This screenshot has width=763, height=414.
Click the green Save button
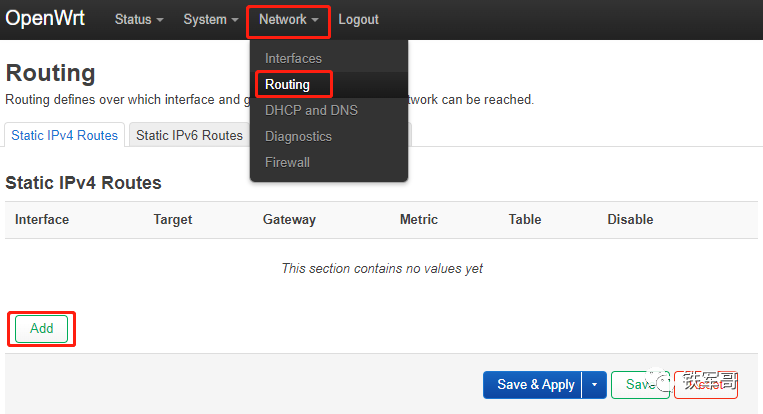(x=640, y=385)
